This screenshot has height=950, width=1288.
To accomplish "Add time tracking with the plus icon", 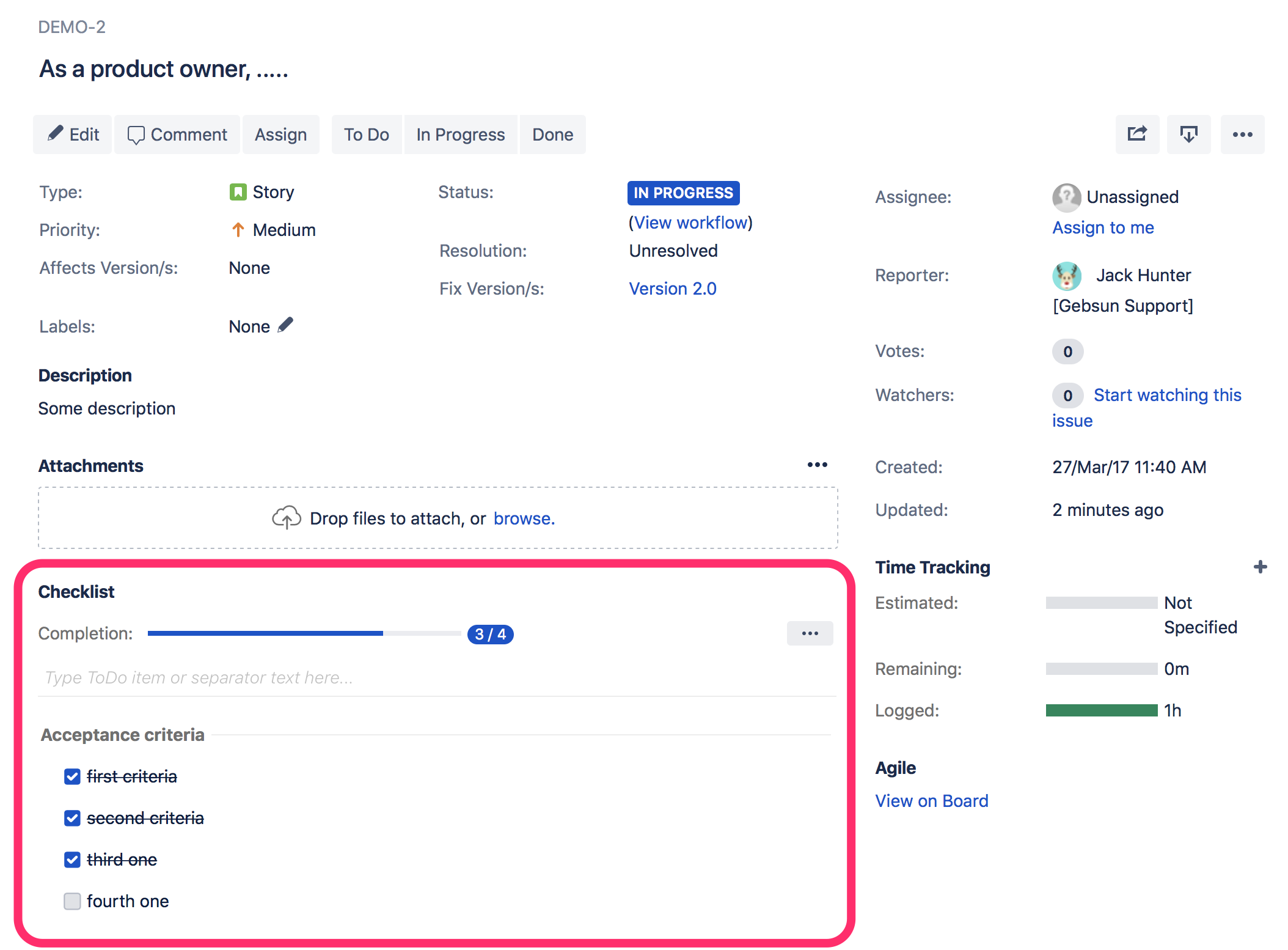I will (x=1261, y=566).
